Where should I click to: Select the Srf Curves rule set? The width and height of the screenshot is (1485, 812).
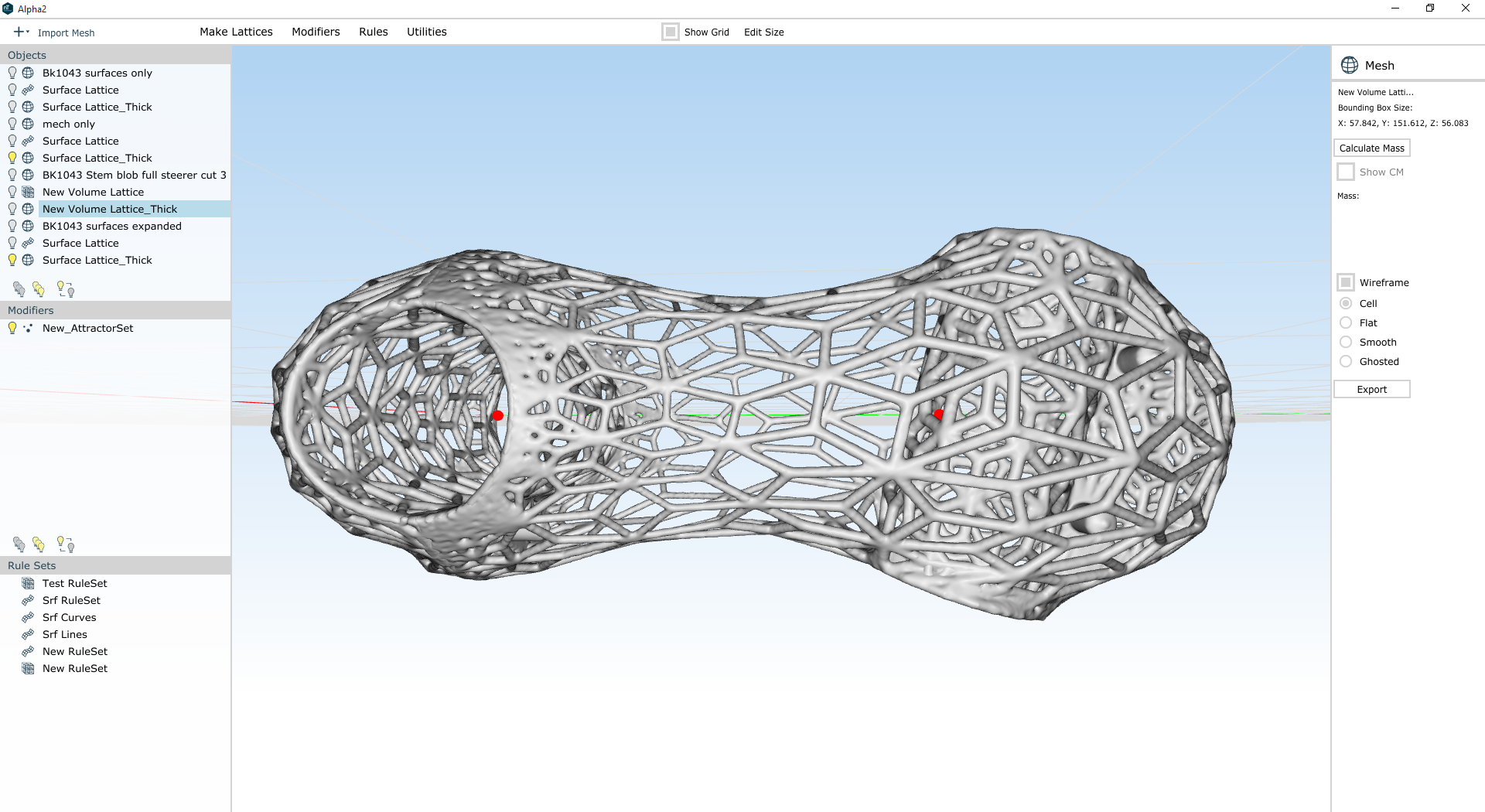pos(70,617)
